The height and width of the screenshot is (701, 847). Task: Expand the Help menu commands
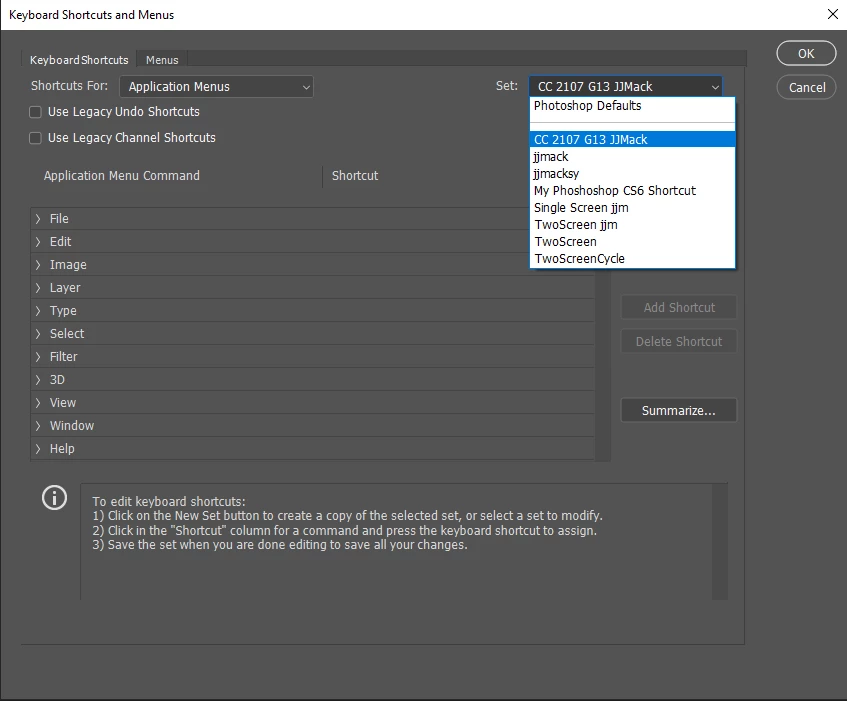pos(38,449)
